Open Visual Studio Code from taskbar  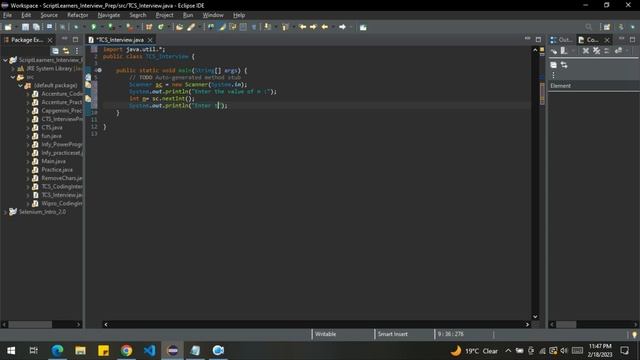pyautogui.click(x=149, y=350)
